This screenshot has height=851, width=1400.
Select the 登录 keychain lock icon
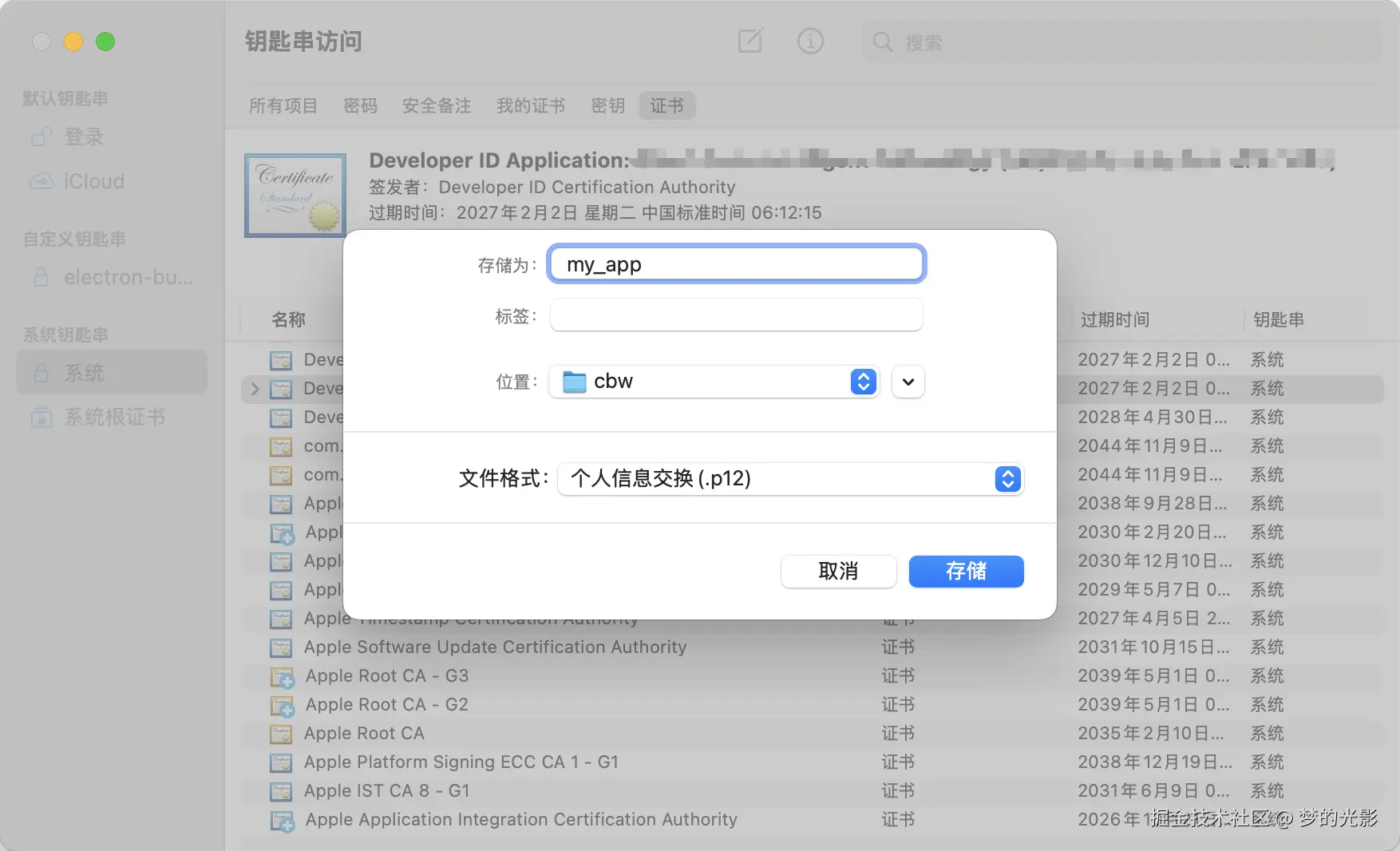pyautogui.click(x=42, y=137)
